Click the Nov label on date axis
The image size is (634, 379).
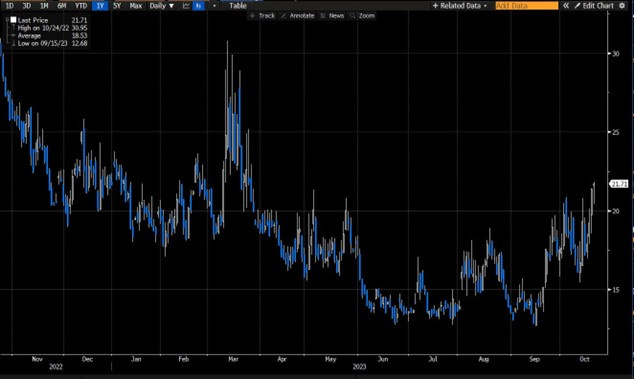click(37, 359)
